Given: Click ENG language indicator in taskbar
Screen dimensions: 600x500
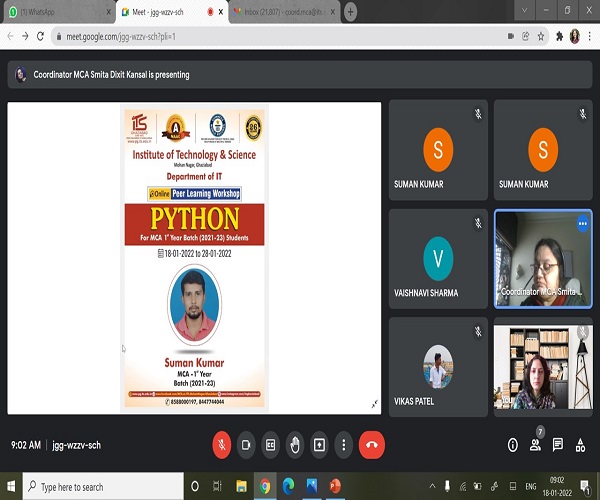Looking at the screenshot, I should pos(530,486).
